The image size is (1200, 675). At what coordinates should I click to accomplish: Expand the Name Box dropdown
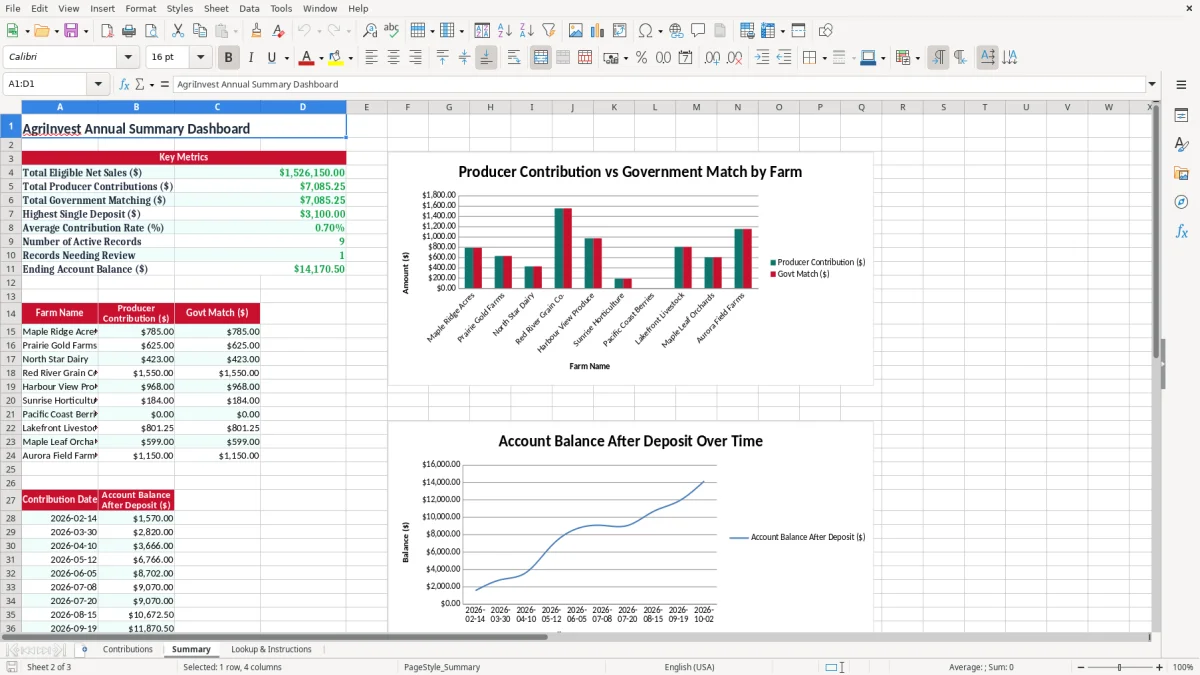100,84
